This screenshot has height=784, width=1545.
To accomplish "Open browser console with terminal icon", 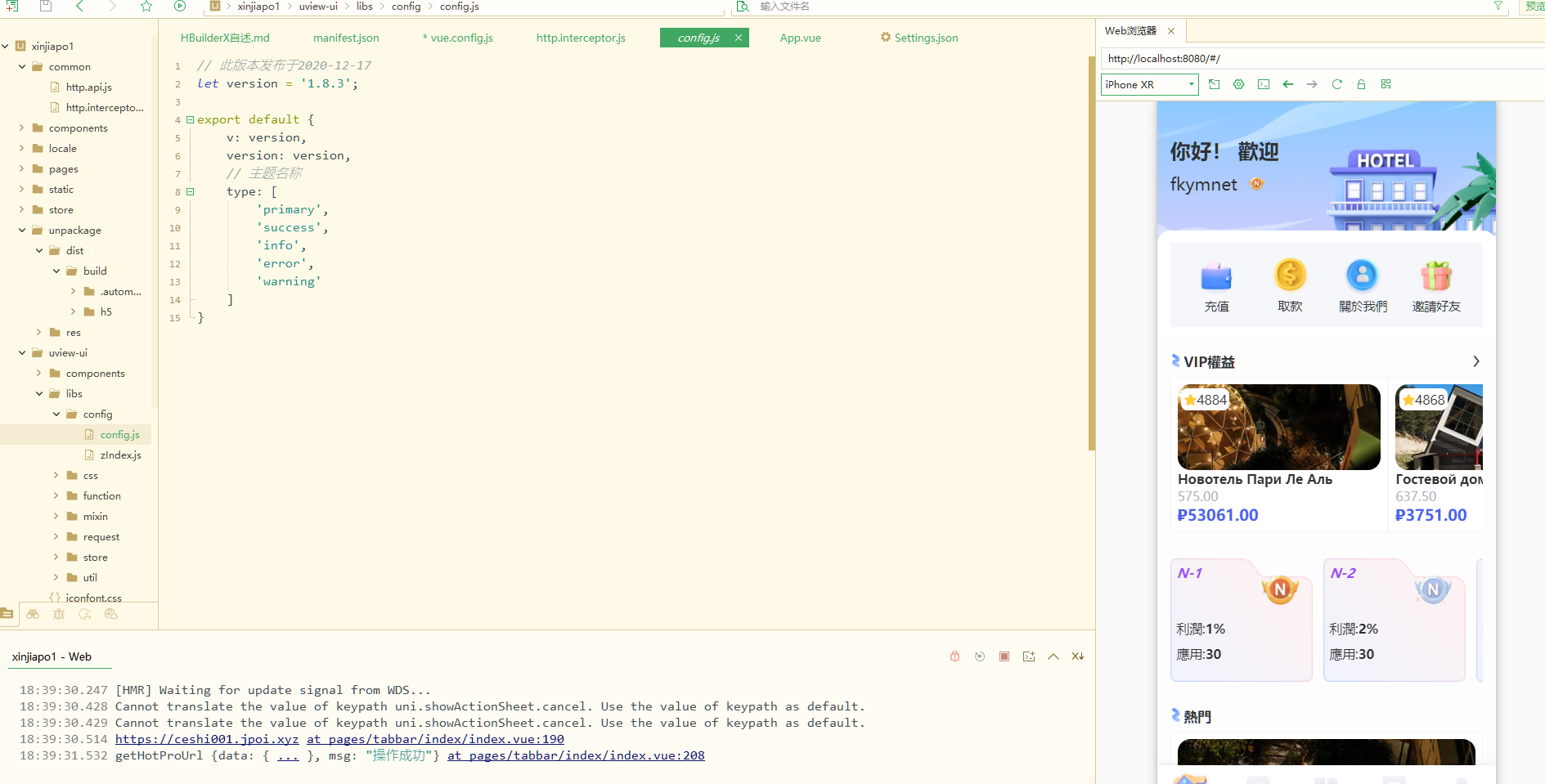I will coord(1263,84).
